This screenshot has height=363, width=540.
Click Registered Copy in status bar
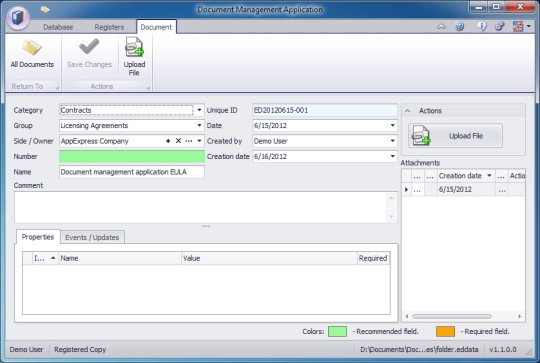pyautogui.click(x=80, y=349)
